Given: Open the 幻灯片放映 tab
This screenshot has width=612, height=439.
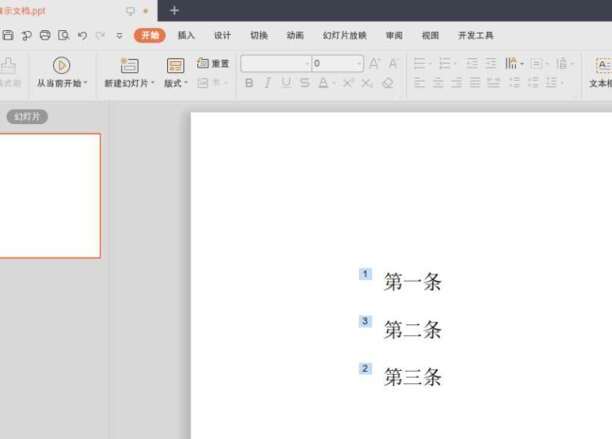Looking at the screenshot, I should tap(345, 36).
